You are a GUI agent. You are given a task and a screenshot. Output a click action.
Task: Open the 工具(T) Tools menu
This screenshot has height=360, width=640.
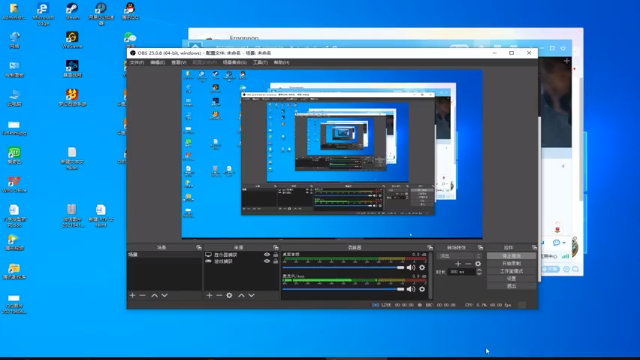click(260, 62)
